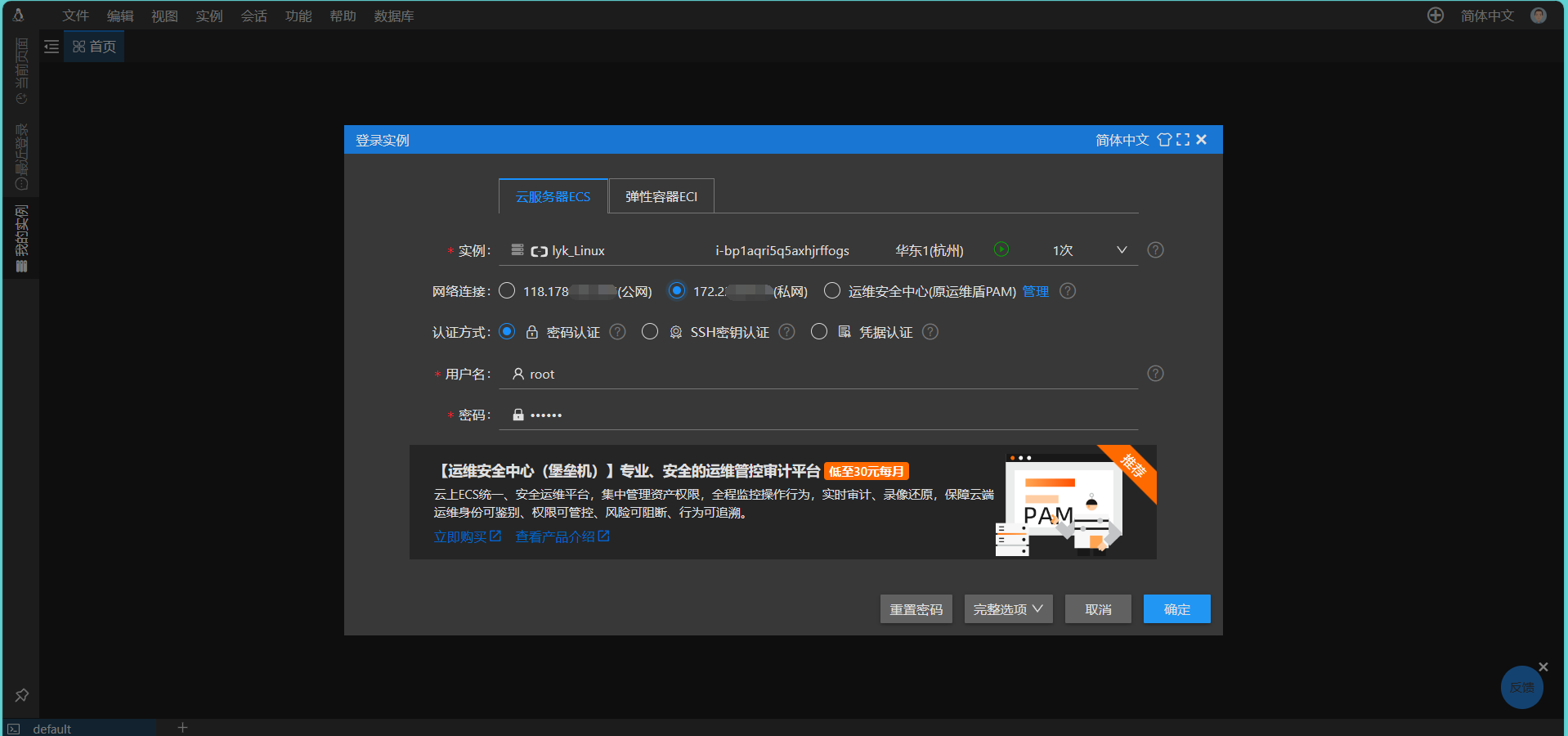Expand the 实例 dropdown chevron
The width and height of the screenshot is (1568, 736).
(1122, 250)
